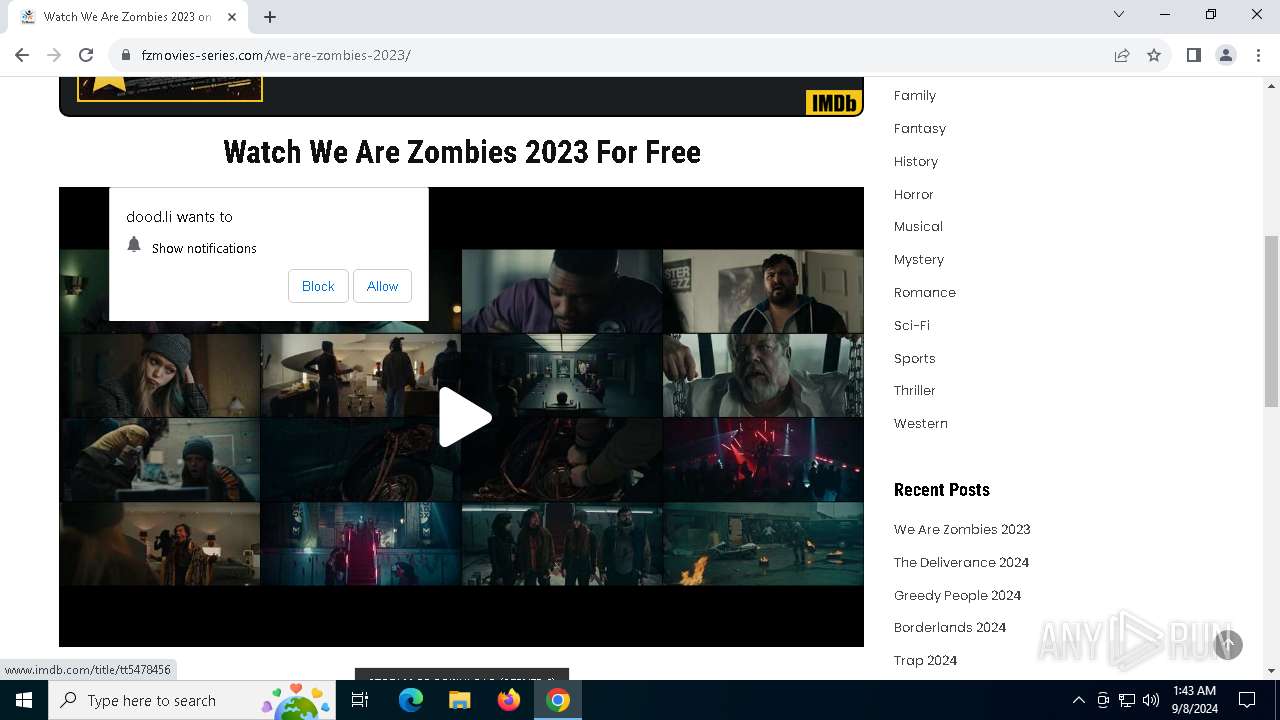Open Task View on the taskbar
Viewport: 1280px width, 720px height.
click(360, 700)
